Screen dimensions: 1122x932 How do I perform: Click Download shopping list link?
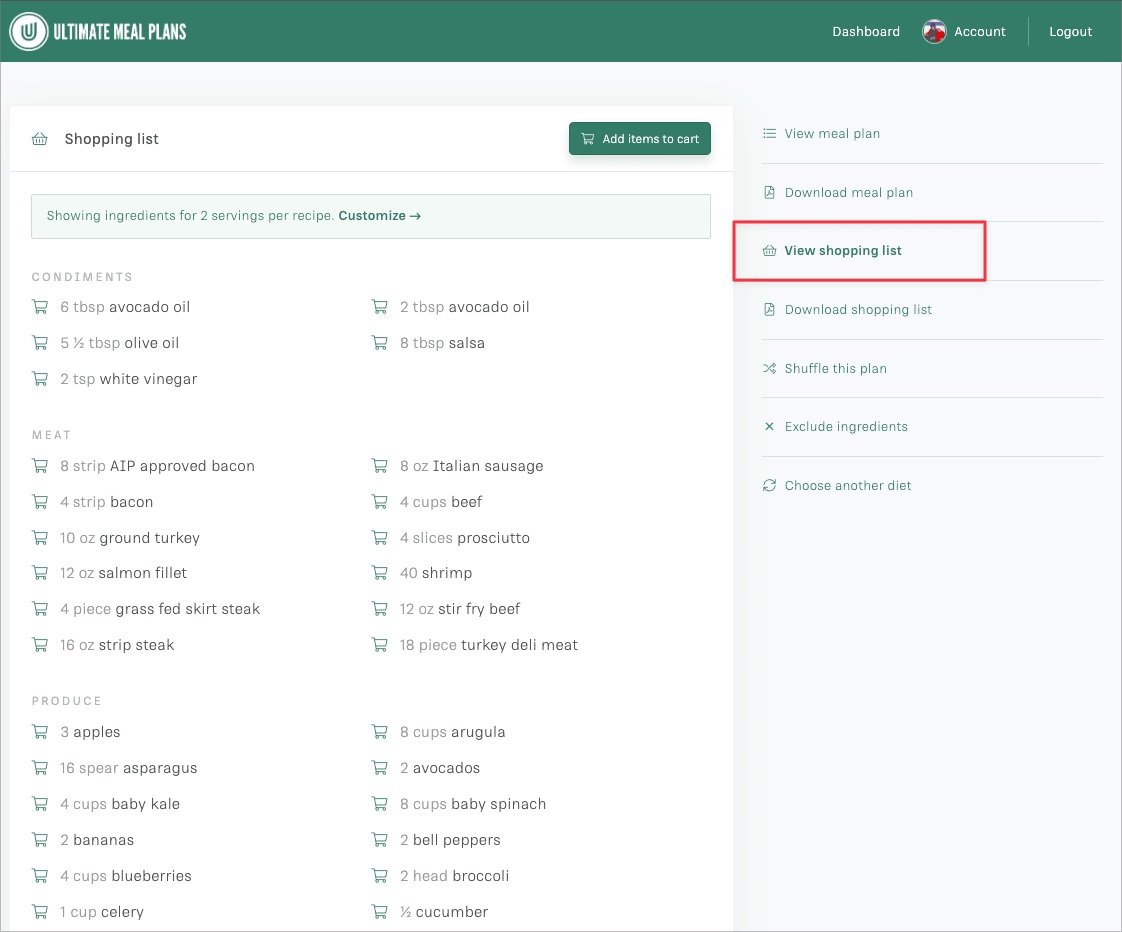point(858,309)
